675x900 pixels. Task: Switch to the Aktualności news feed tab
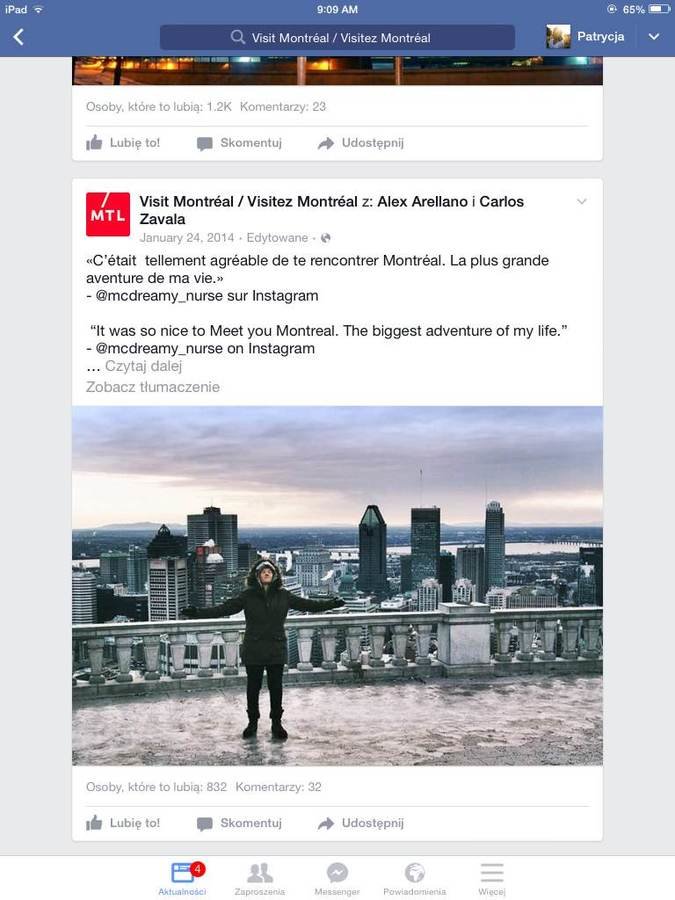pos(183,878)
